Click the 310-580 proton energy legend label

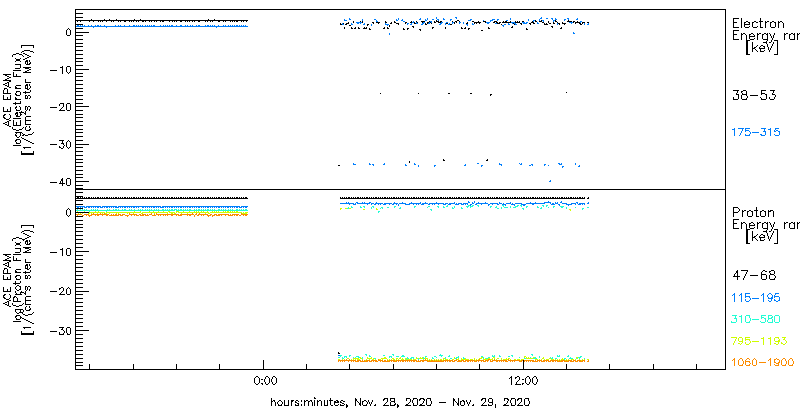pos(756,320)
